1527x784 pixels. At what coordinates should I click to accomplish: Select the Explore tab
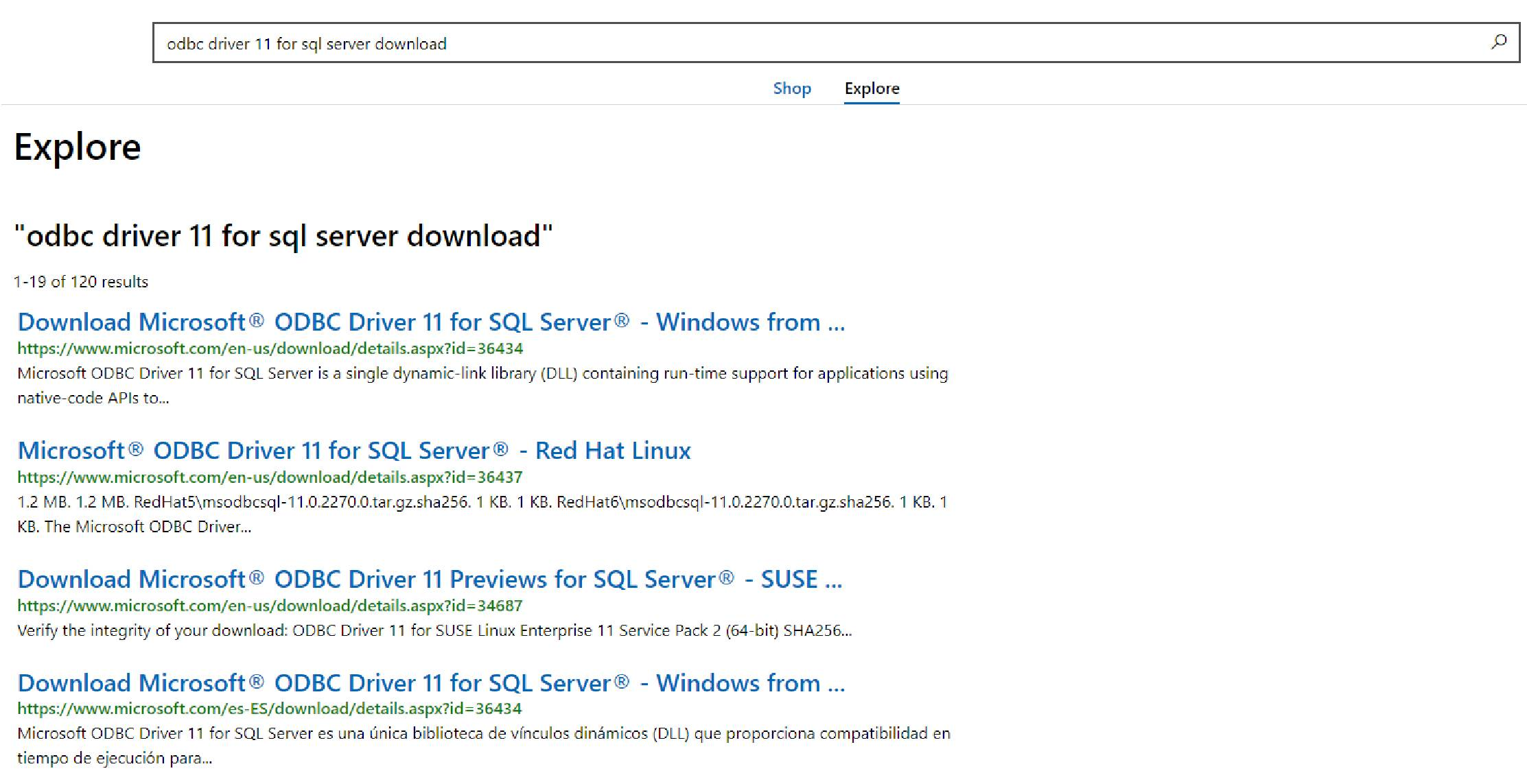[x=871, y=88]
